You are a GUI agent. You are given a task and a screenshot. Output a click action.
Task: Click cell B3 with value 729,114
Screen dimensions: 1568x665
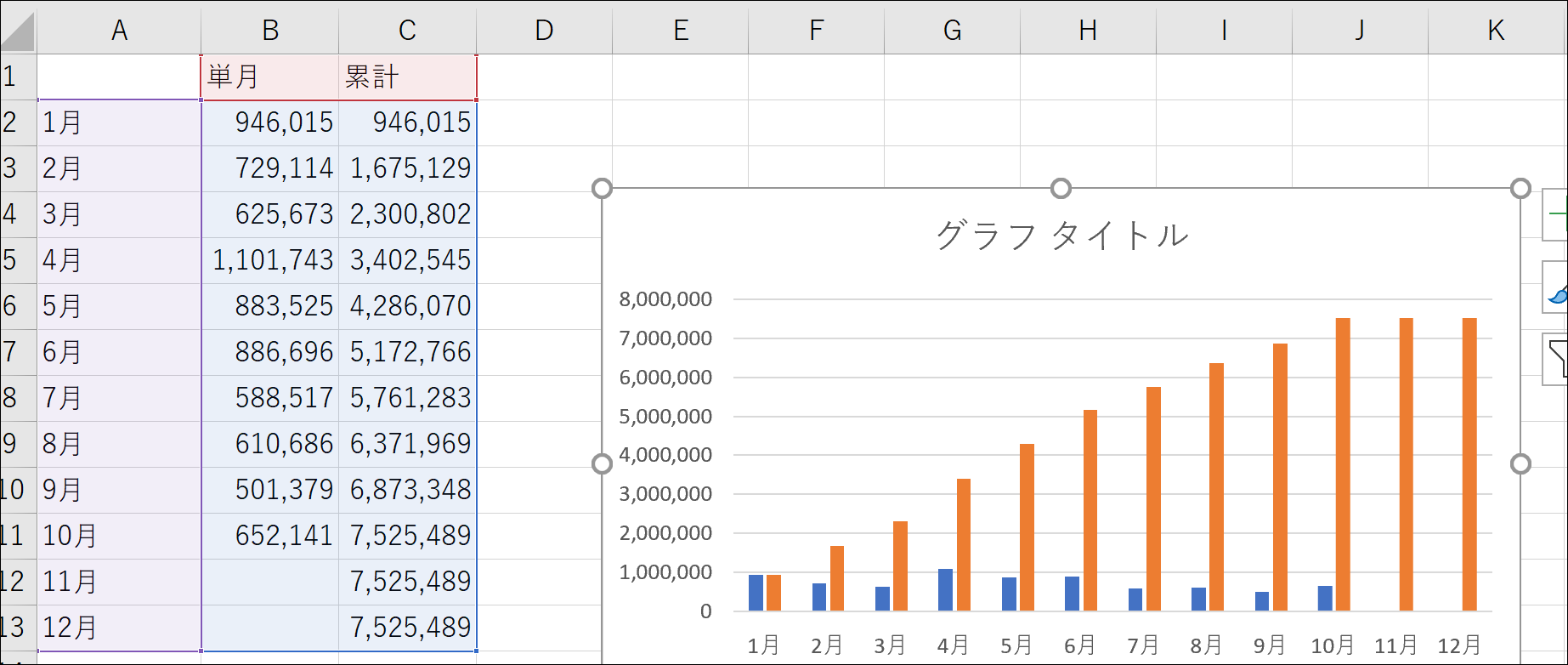(x=270, y=168)
